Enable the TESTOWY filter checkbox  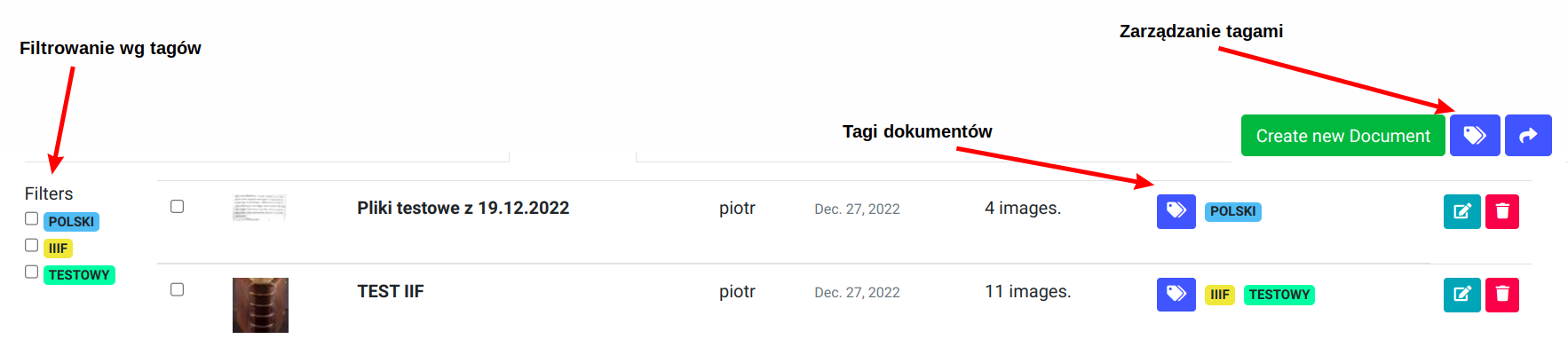[x=32, y=272]
